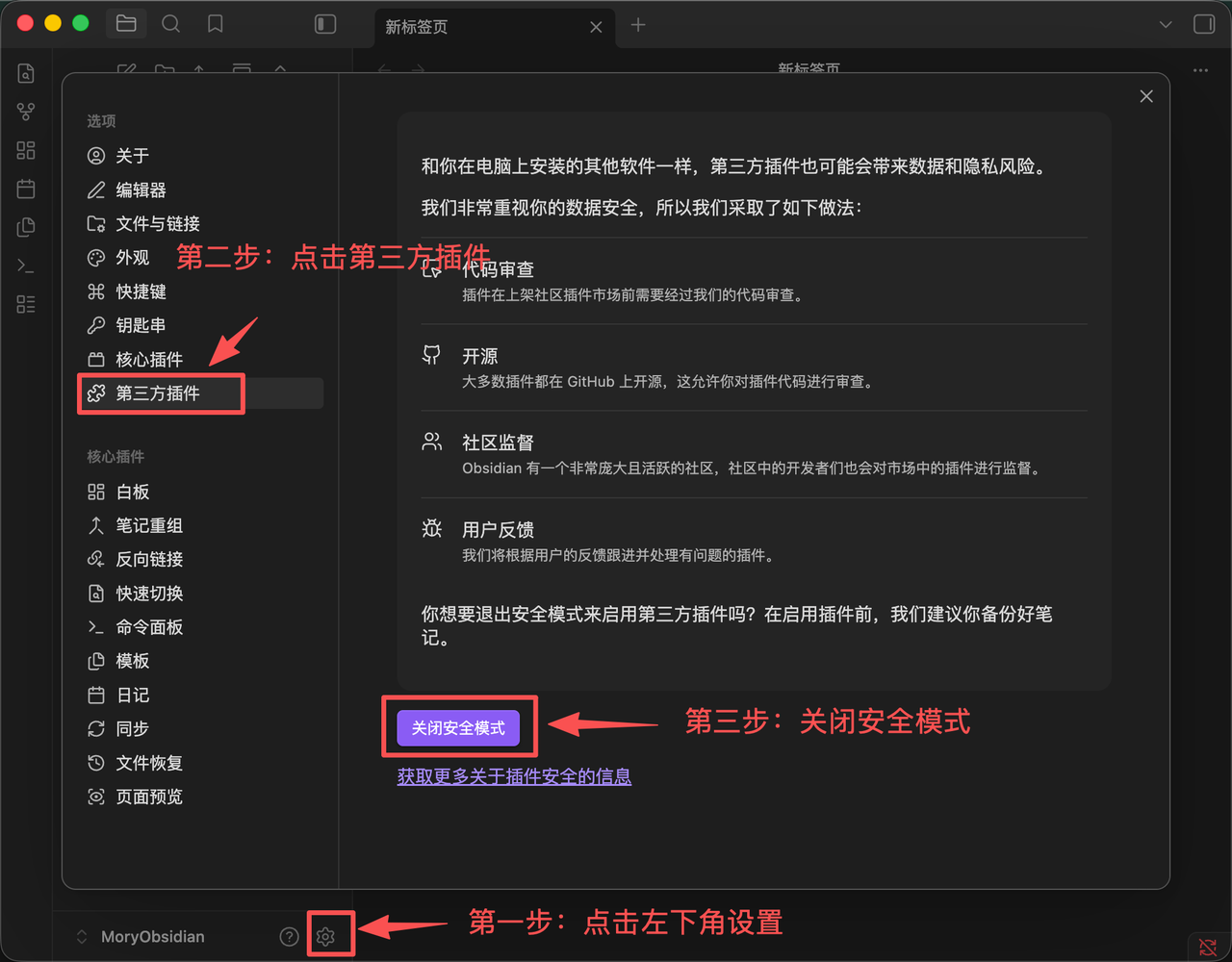The image size is (1232, 962).
Task: Toggle the right sidebar panel icon
Action: click(x=1204, y=24)
